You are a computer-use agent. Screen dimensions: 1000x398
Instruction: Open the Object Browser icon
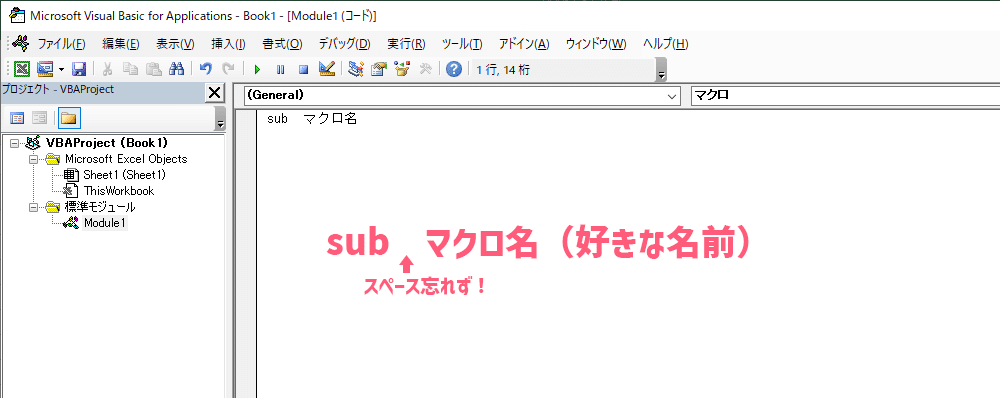pyautogui.click(x=402, y=69)
